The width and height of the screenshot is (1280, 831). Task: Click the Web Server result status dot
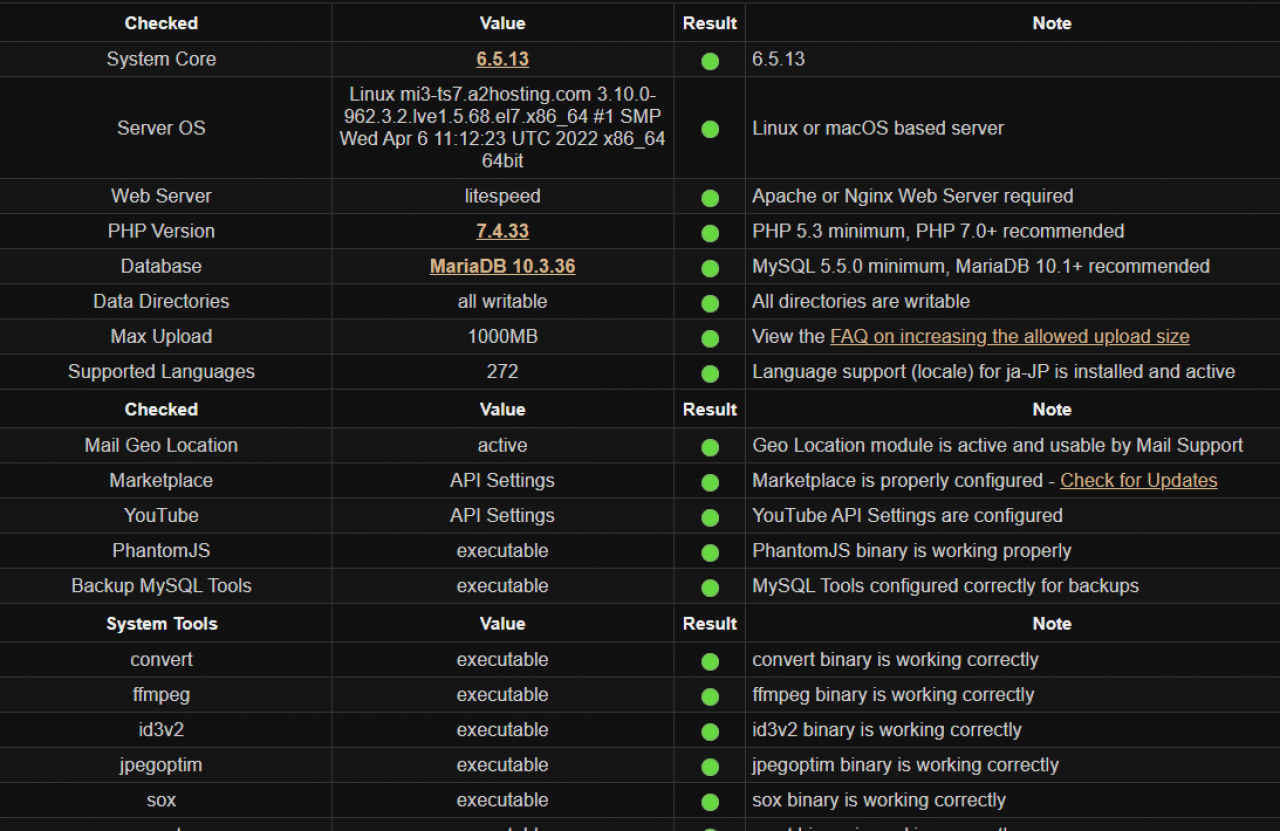[x=710, y=197]
